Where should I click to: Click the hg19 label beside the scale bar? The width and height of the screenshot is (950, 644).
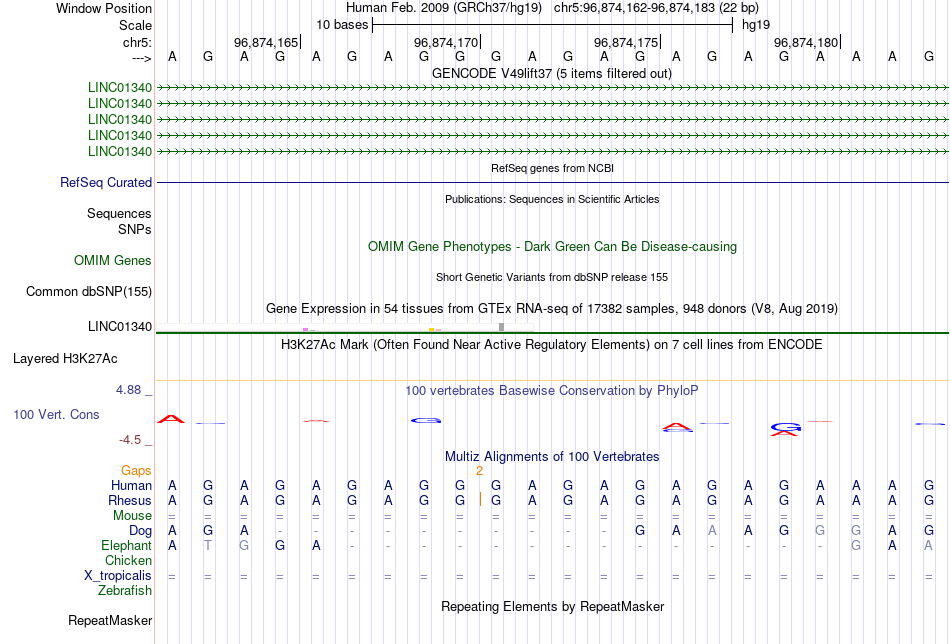[x=756, y=25]
